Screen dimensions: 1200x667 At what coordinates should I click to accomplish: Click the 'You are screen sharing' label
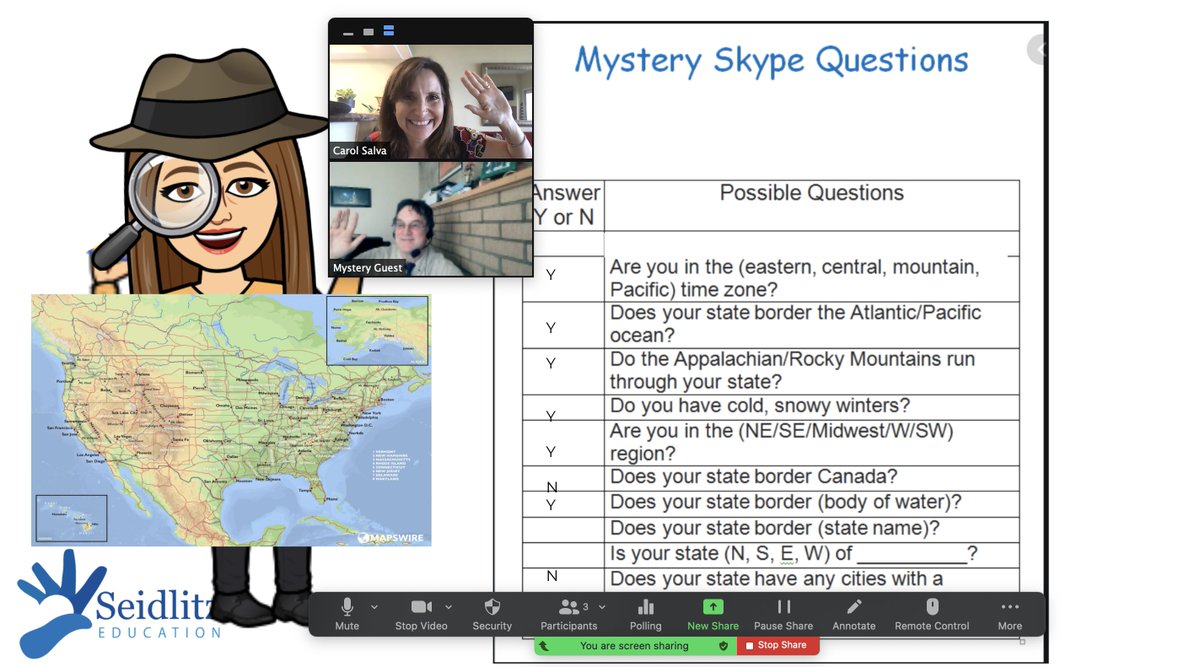pos(634,646)
